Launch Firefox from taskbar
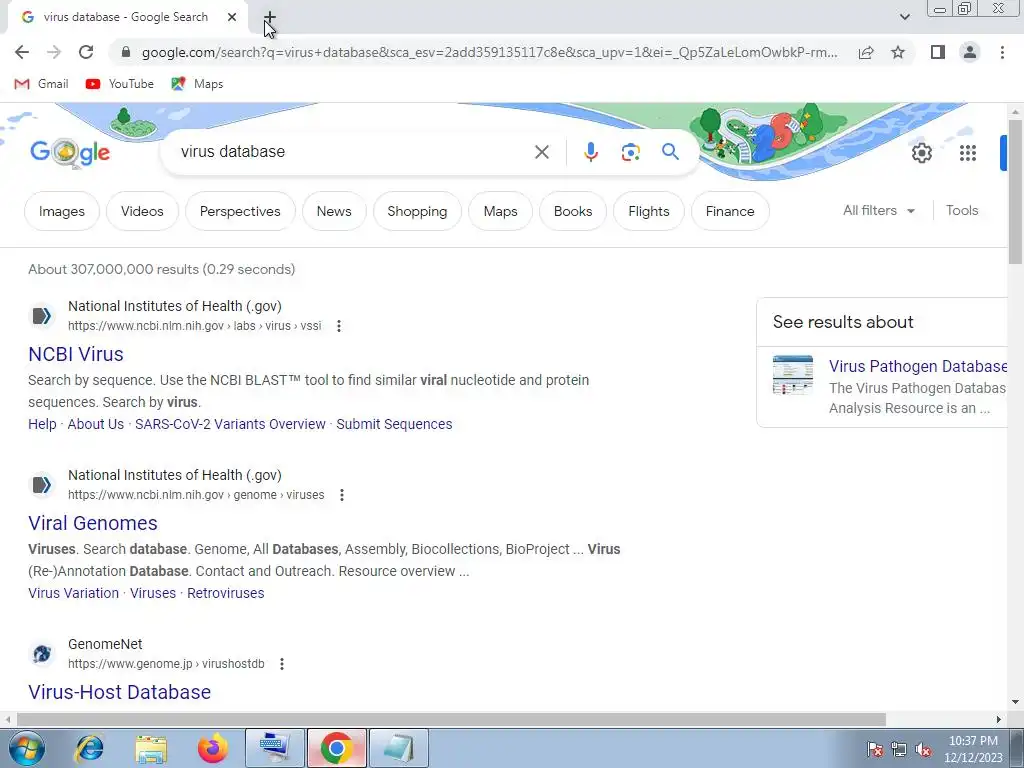The height and width of the screenshot is (768, 1024). [x=213, y=748]
